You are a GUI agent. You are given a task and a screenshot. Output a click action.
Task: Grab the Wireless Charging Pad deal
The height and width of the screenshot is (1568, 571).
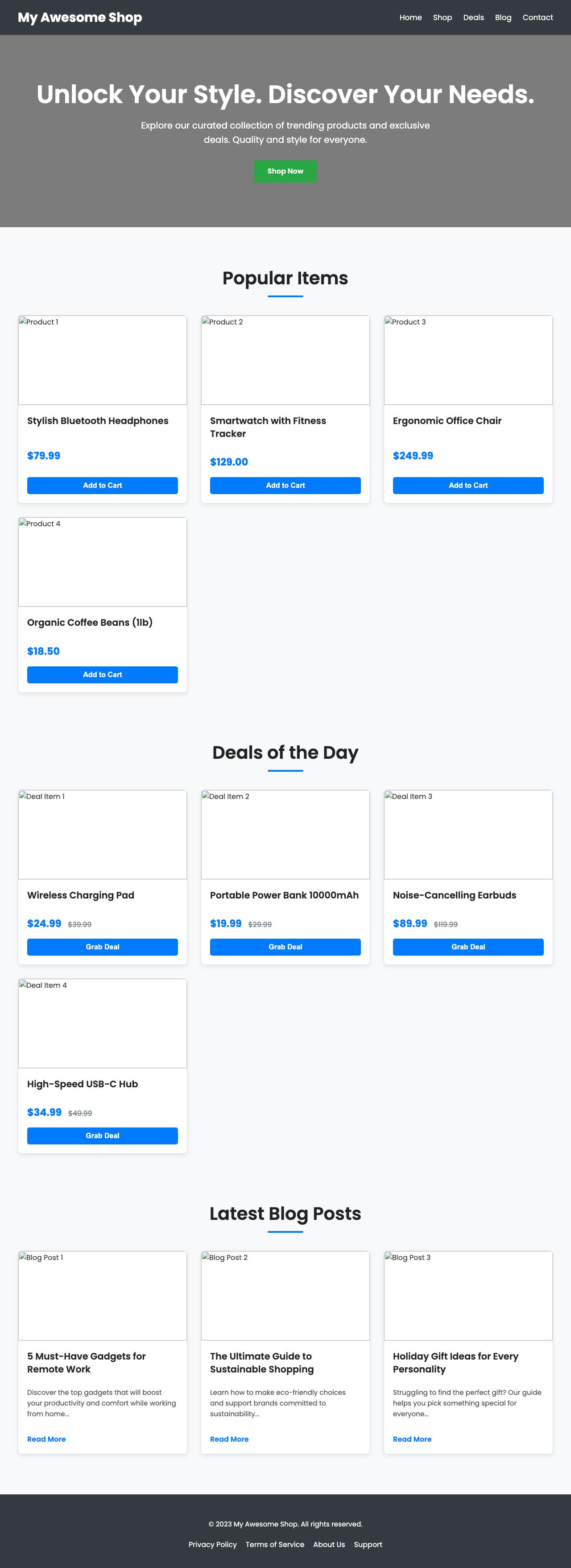pyautogui.click(x=102, y=947)
